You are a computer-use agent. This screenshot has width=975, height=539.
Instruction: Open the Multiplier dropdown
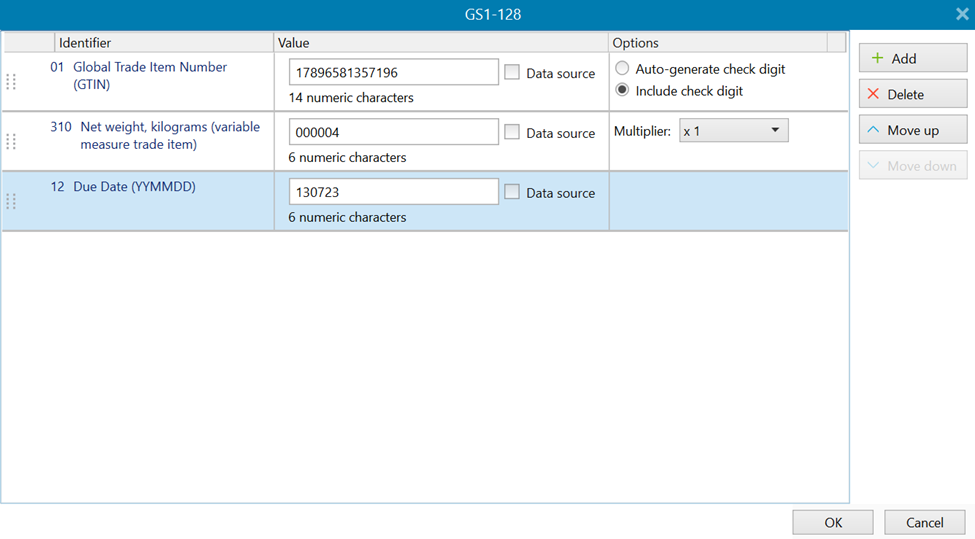734,131
